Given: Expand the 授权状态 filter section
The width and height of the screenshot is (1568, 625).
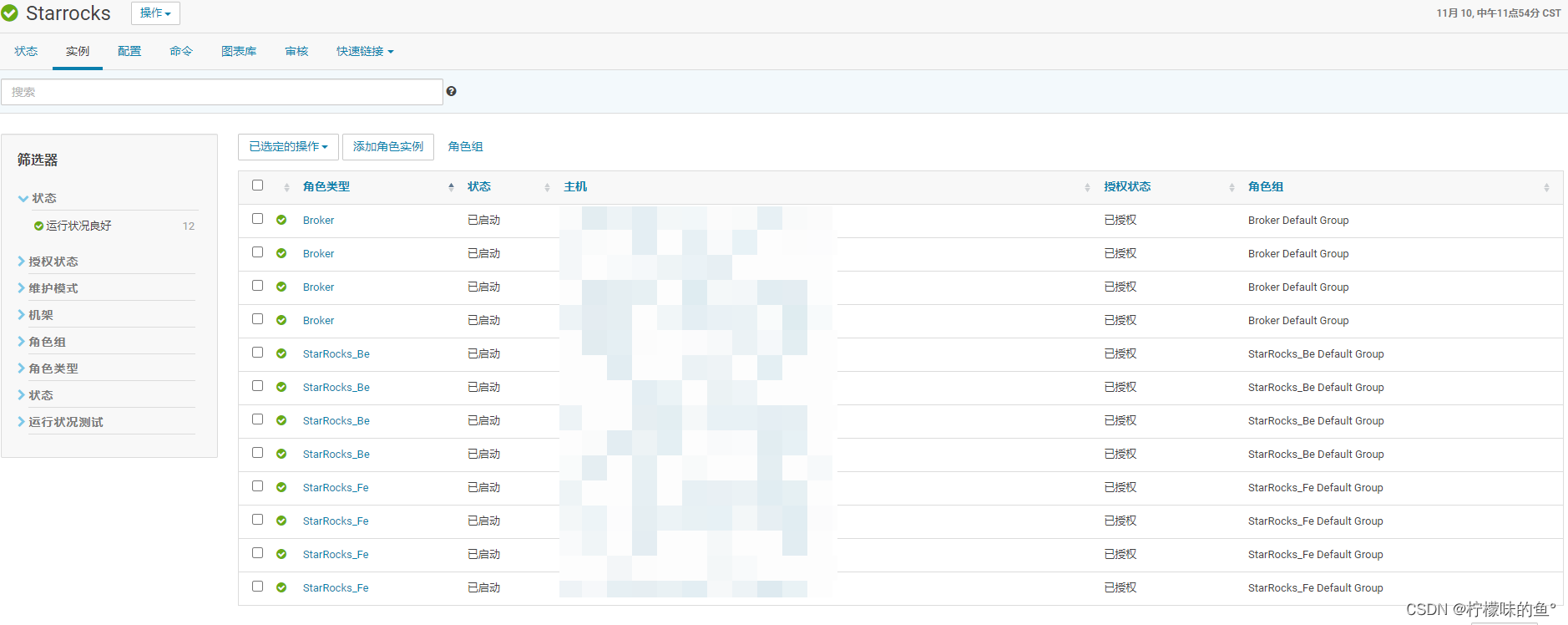Looking at the screenshot, I should (x=48, y=262).
